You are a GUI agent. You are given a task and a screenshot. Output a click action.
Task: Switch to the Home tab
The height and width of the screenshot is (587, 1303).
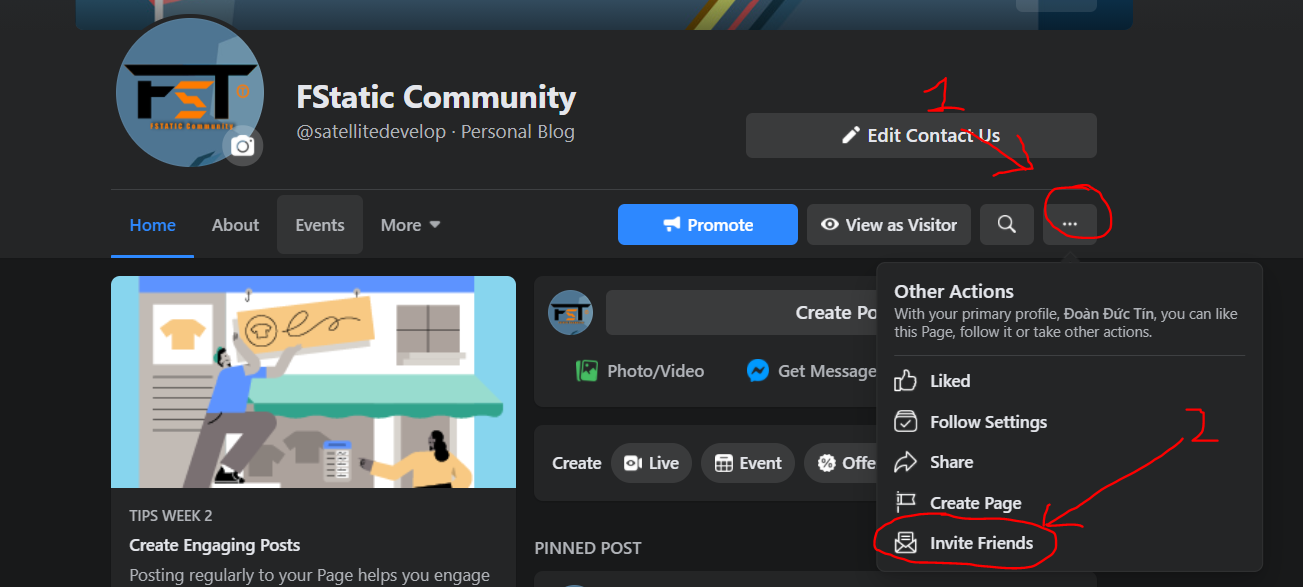coord(153,225)
